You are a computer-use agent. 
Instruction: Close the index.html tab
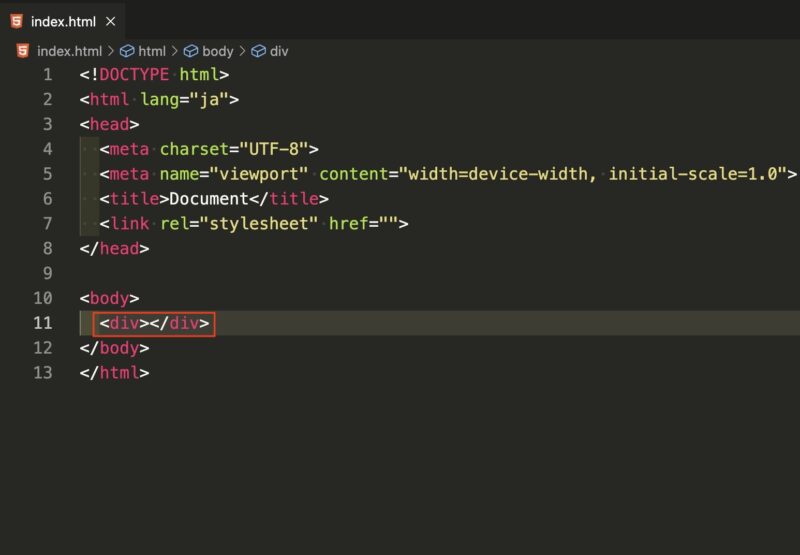111,21
